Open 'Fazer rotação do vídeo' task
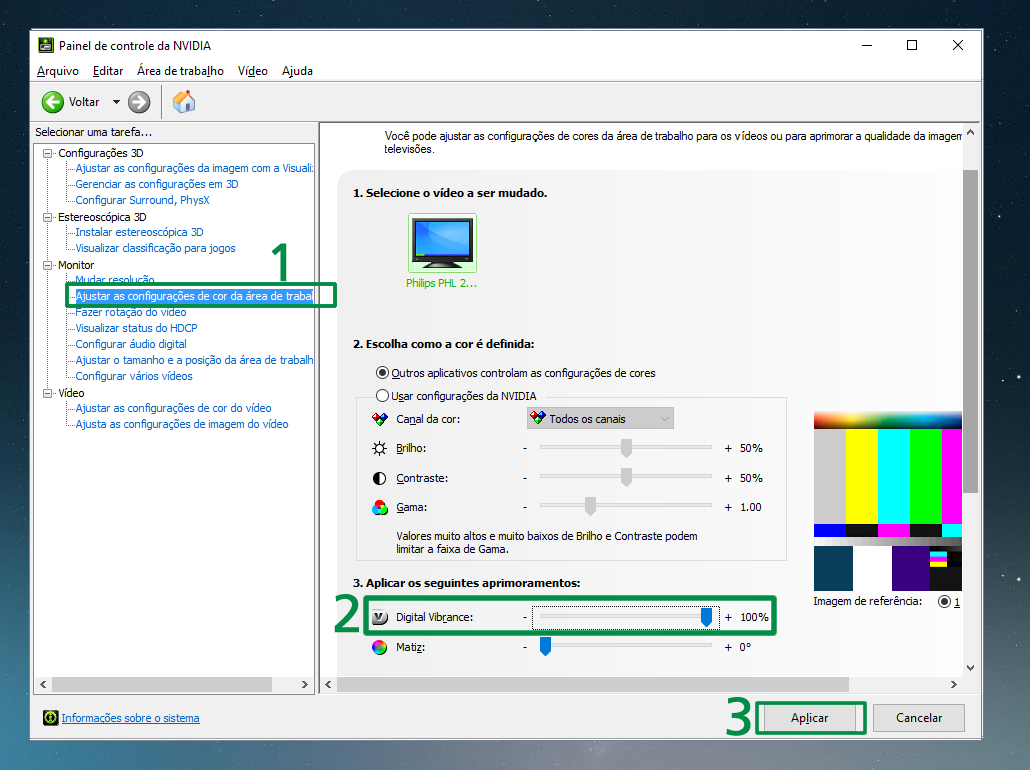Screen dimensions: 1030x770 [x=131, y=312]
